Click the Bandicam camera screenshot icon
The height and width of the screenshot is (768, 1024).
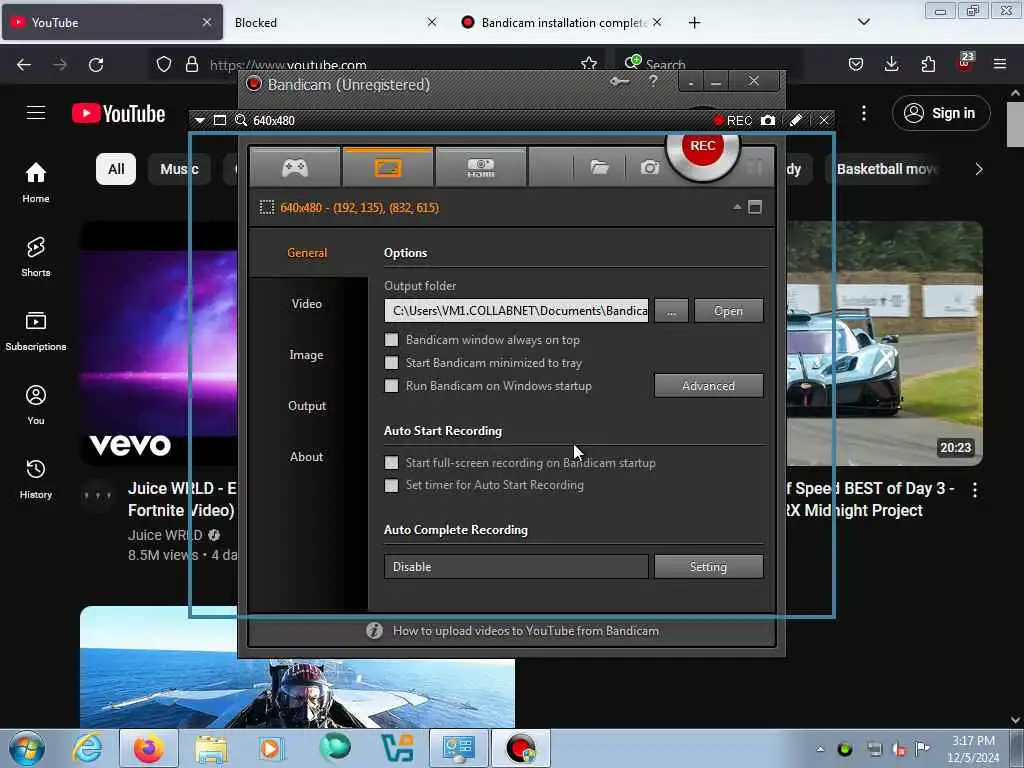pyautogui.click(x=650, y=168)
